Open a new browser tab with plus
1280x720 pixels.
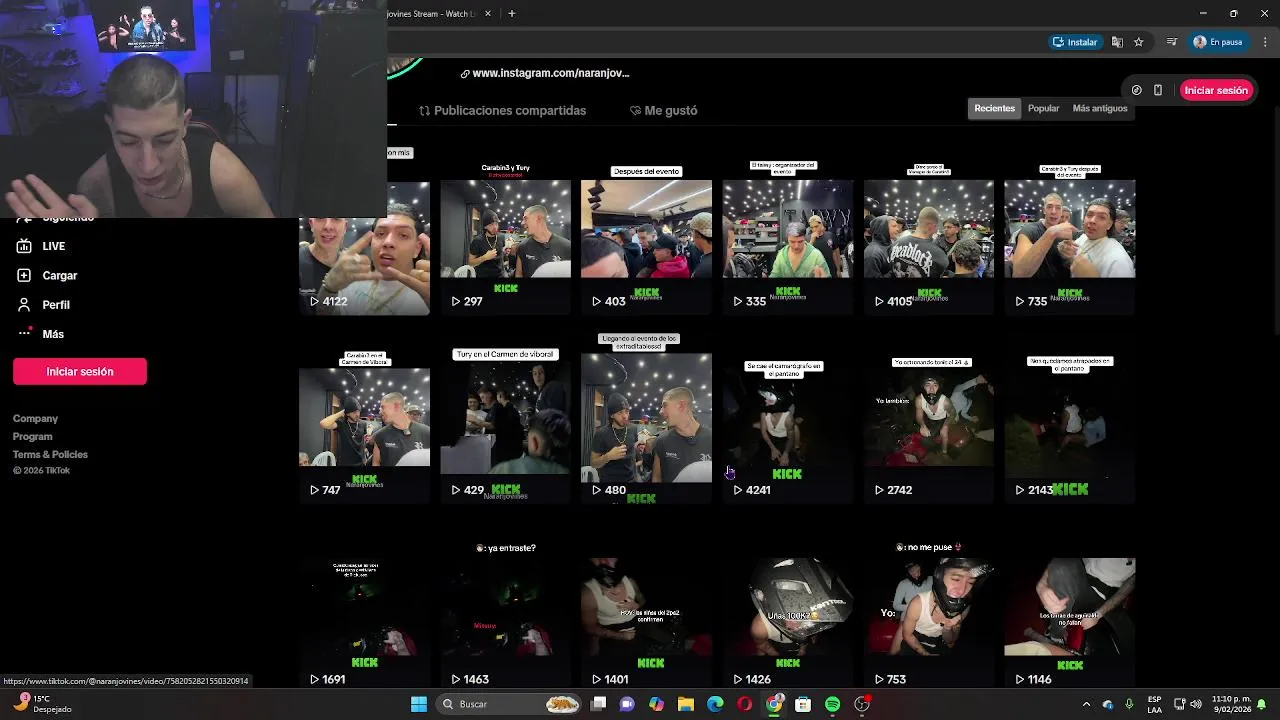[x=511, y=14]
